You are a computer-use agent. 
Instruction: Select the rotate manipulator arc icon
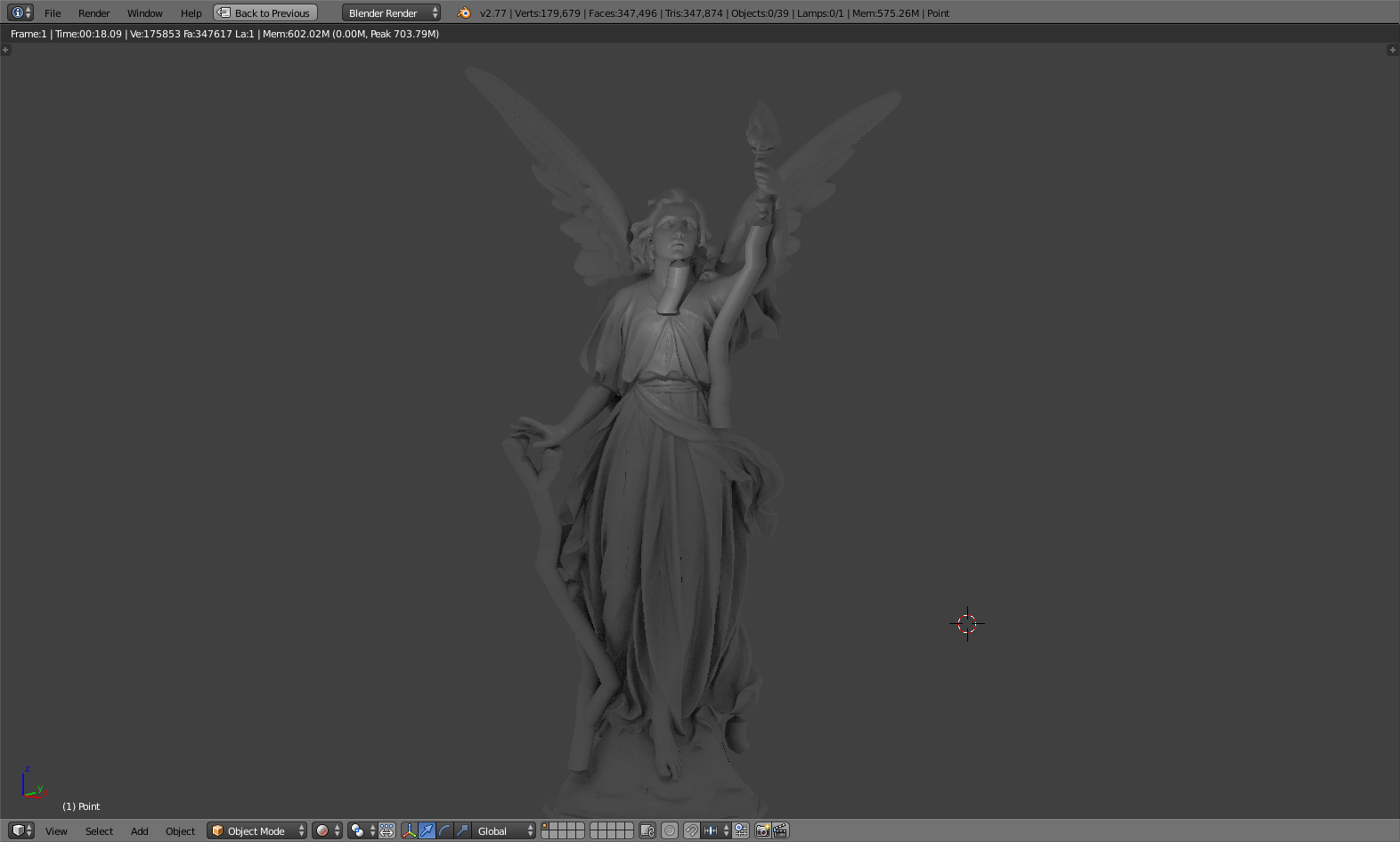444,830
